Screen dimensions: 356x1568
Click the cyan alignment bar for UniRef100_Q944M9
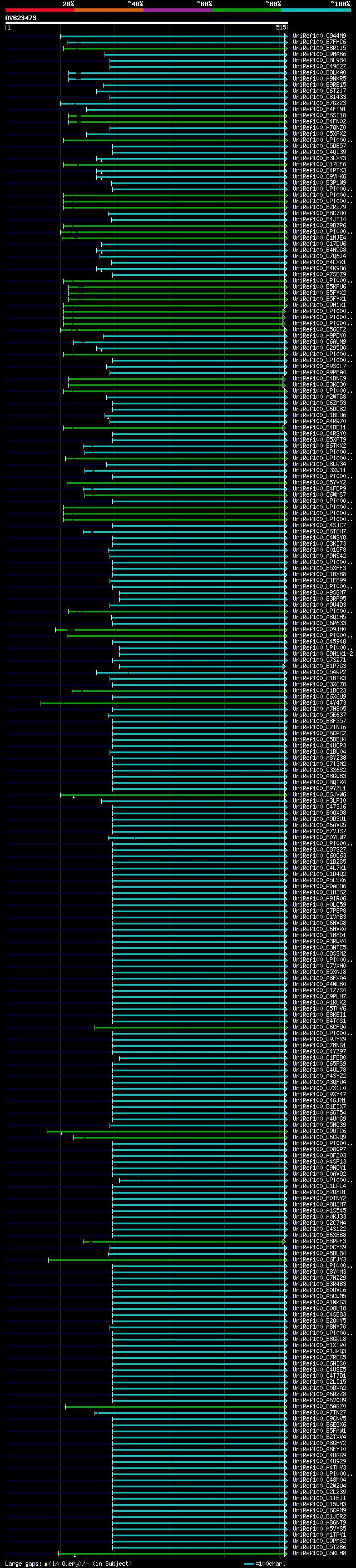point(174,36)
